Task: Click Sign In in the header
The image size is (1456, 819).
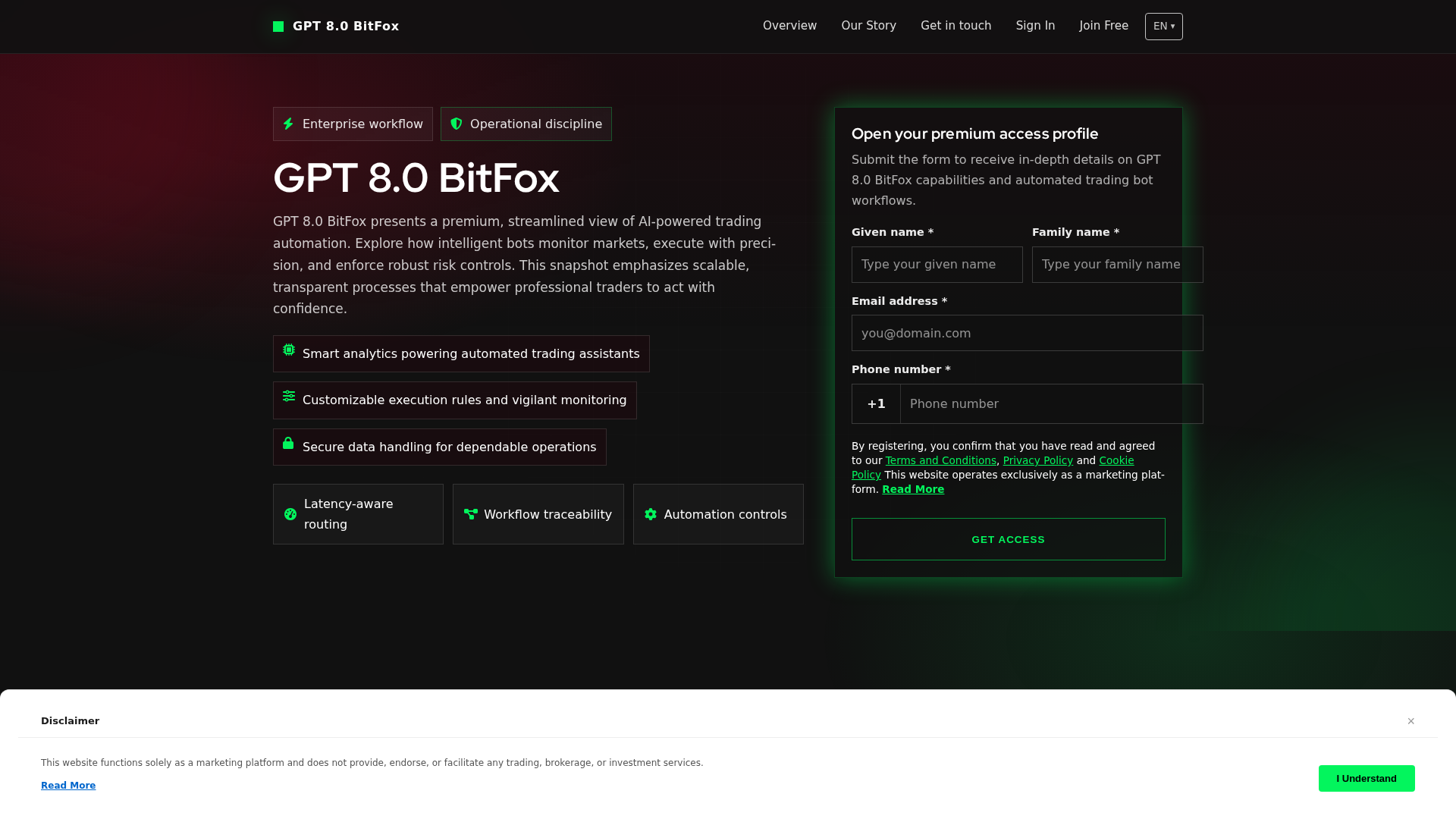Action: pyautogui.click(x=1035, y=26)
